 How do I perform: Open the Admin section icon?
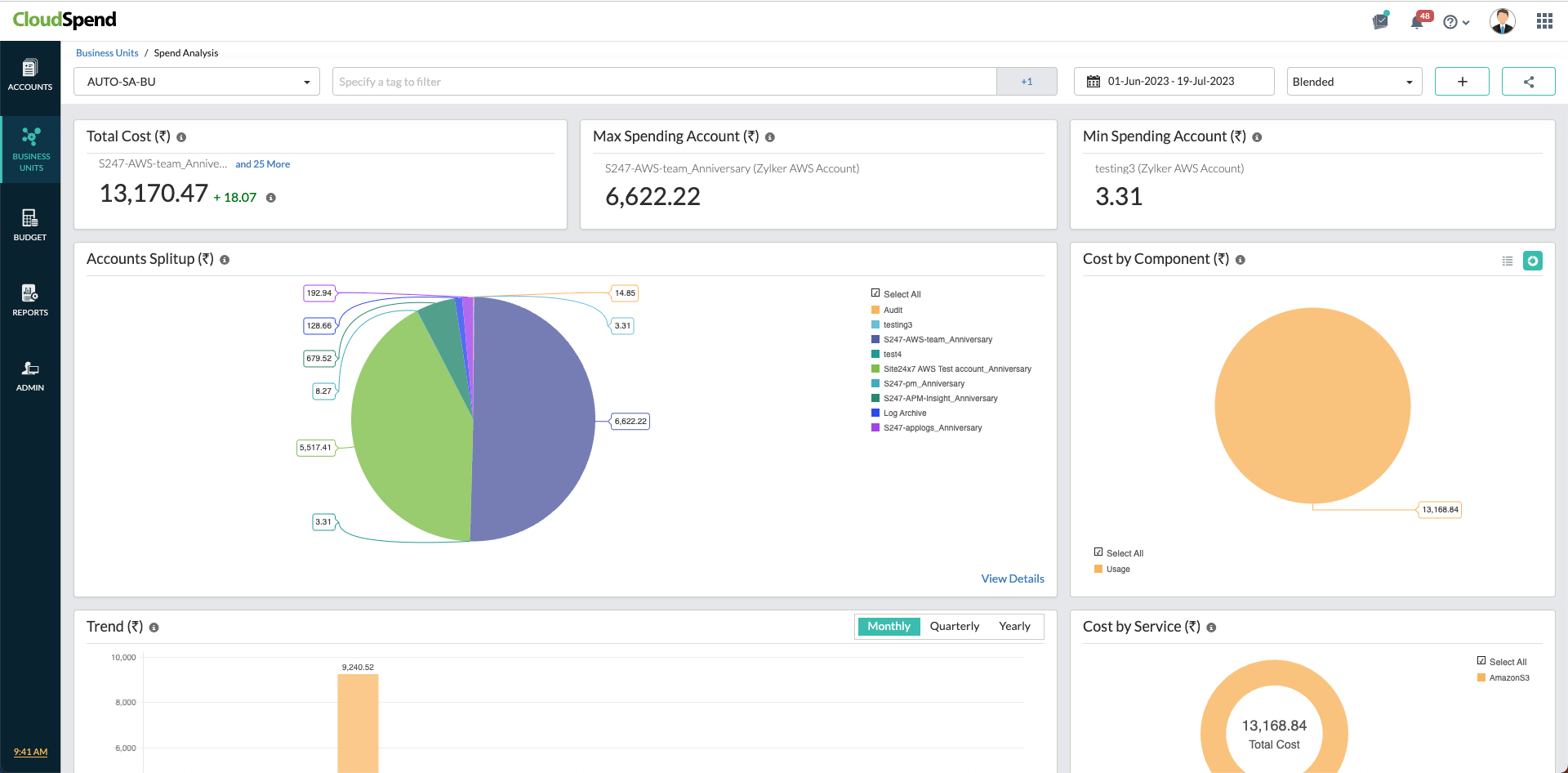coord(30,373)
